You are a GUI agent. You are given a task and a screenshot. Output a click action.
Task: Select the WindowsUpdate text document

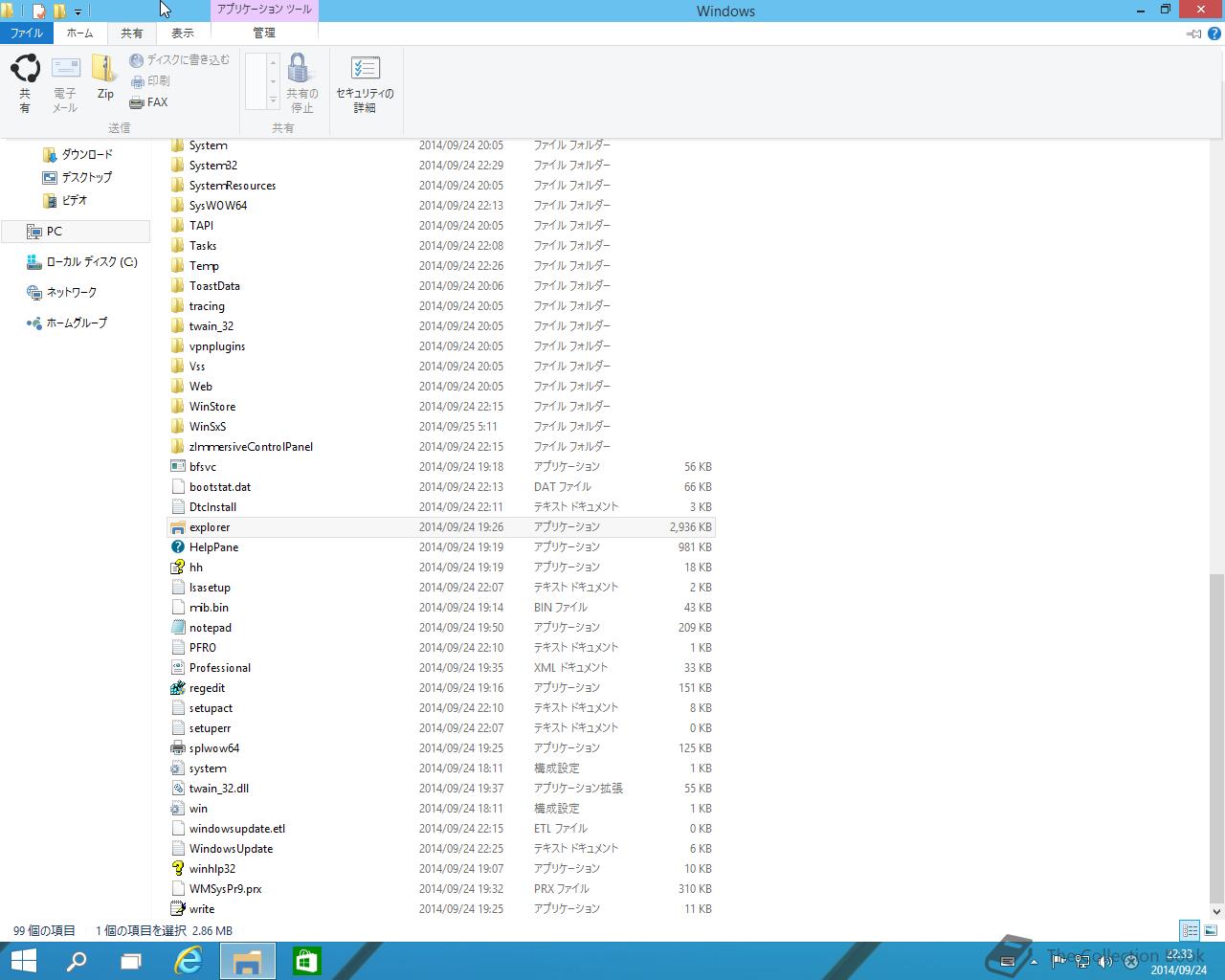[x=441, y=849]
